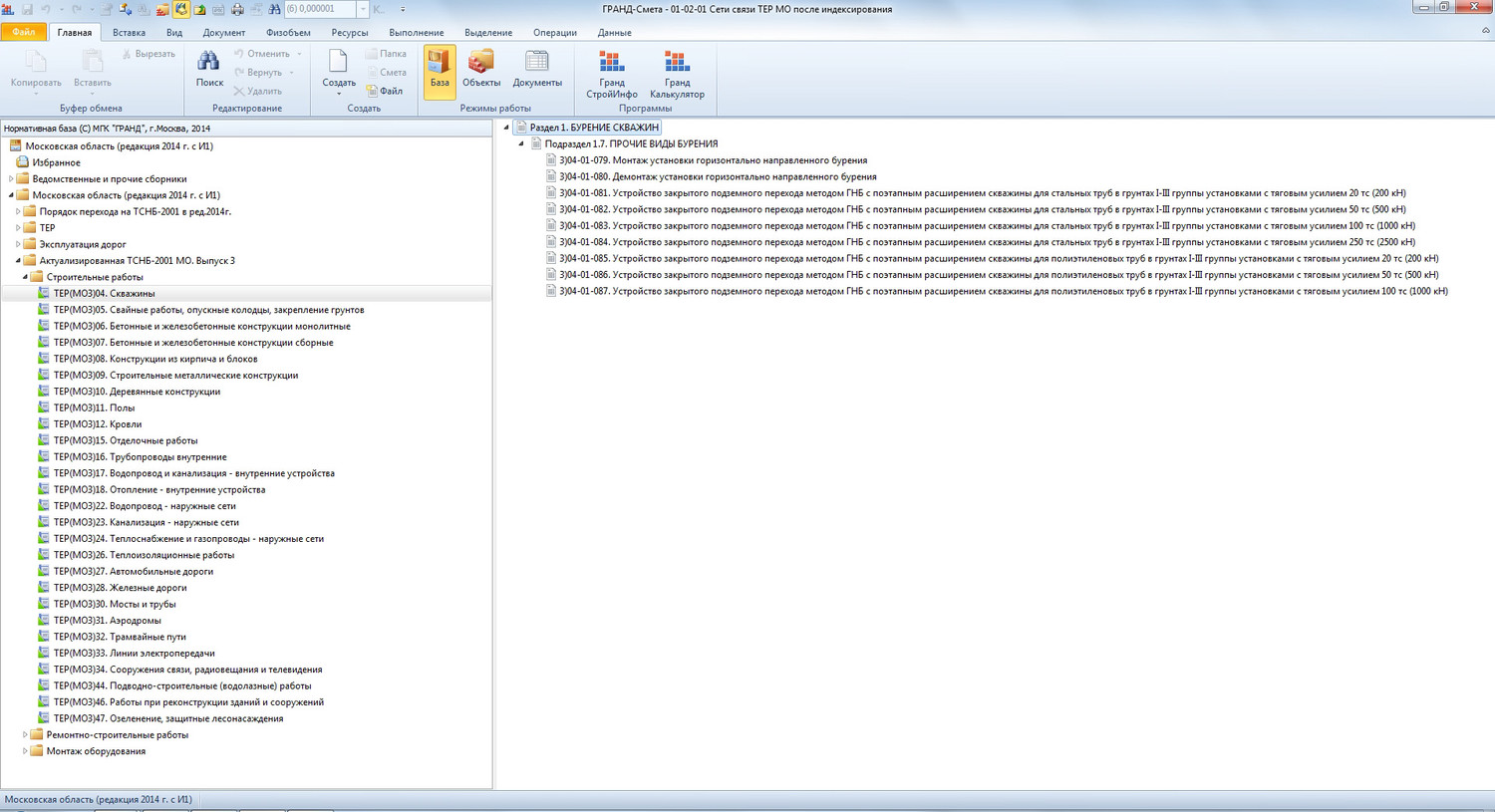Expand the ТЕР folder node
Image resolution: width=1495 pixels, height=812 pixels.
click(18, 228)
